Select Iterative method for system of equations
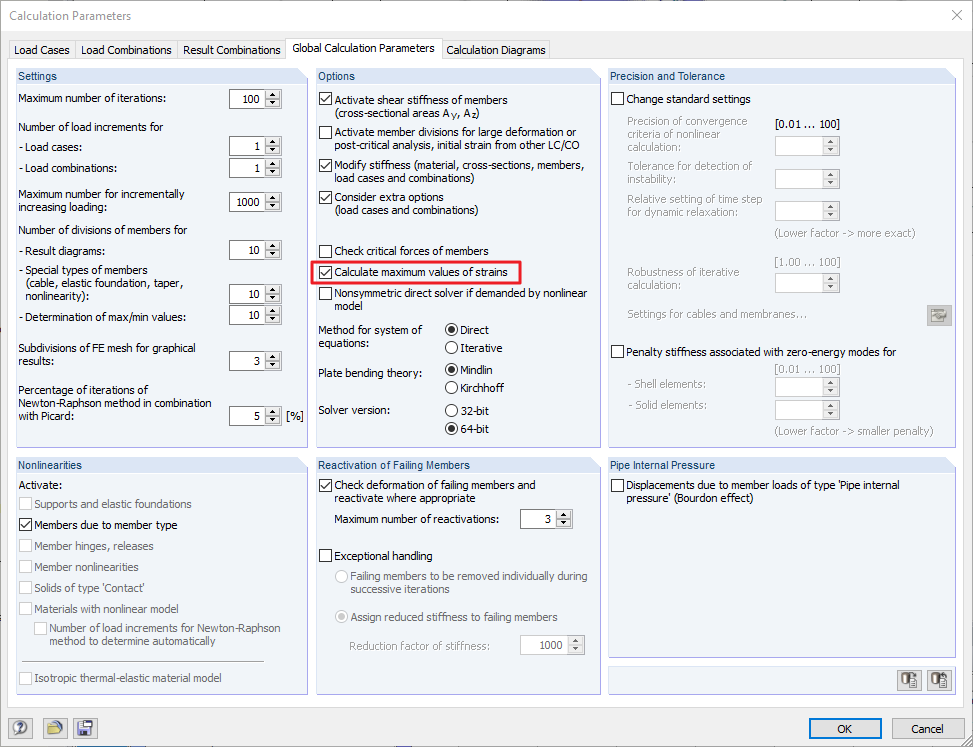973x747 pixels. (449, 348)
